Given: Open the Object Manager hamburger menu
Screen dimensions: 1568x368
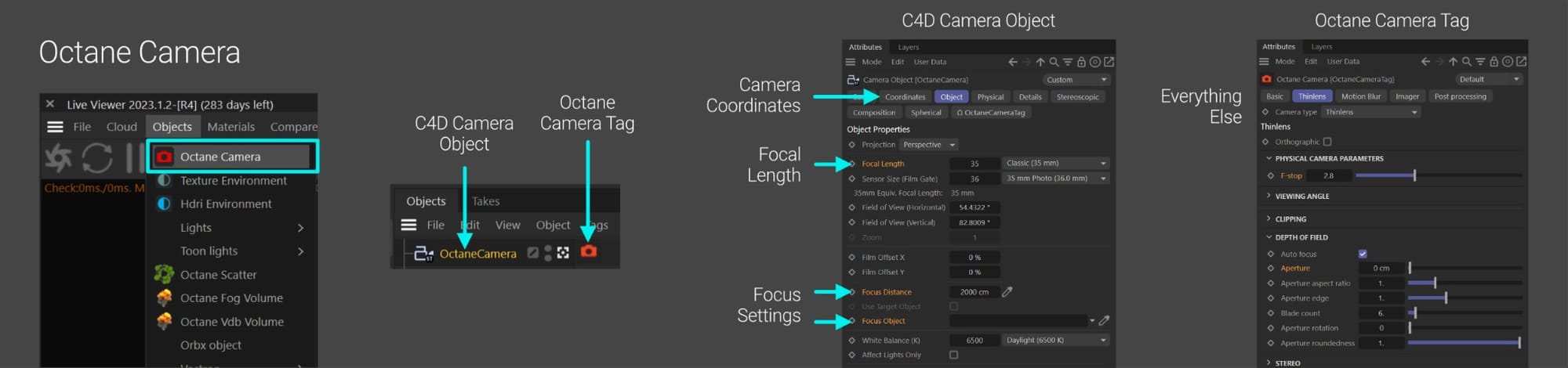Looking at the screenshot, I should pyautogui.click(x=408, y=225).
